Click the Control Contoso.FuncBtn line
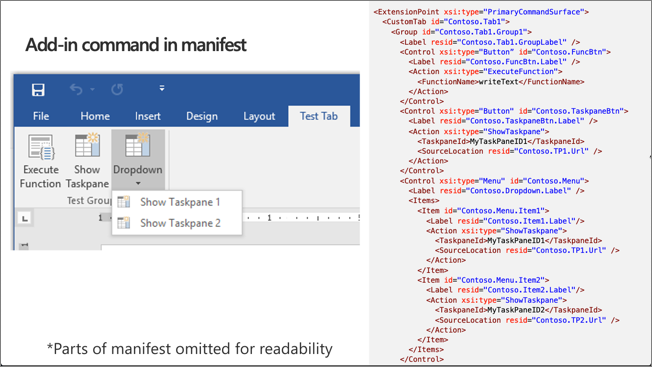652x367 pixels. [505, 52]
